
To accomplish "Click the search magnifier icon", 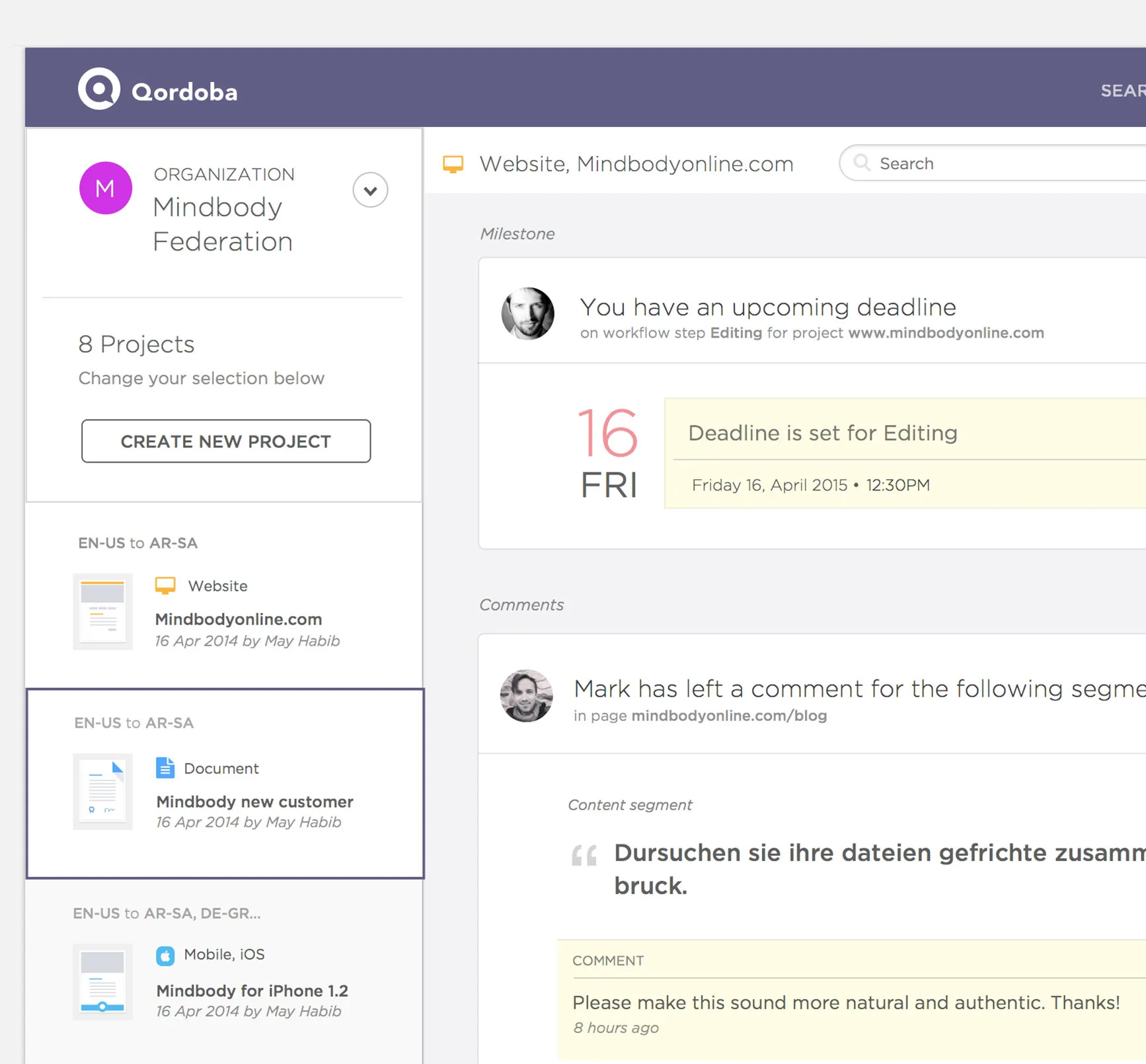I will tap(862, 163).
